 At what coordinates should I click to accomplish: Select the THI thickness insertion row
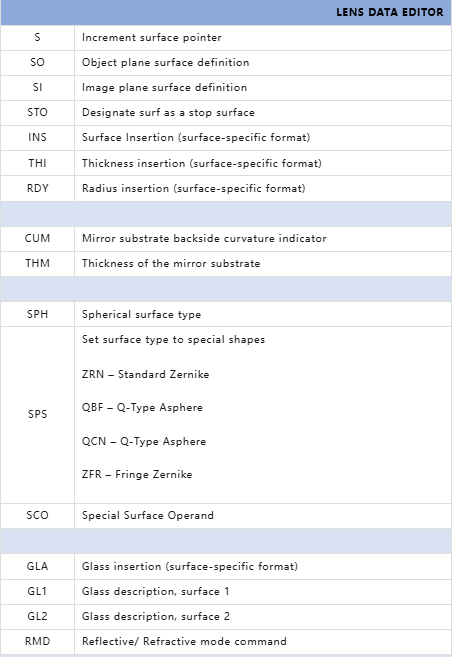point(226,163)
